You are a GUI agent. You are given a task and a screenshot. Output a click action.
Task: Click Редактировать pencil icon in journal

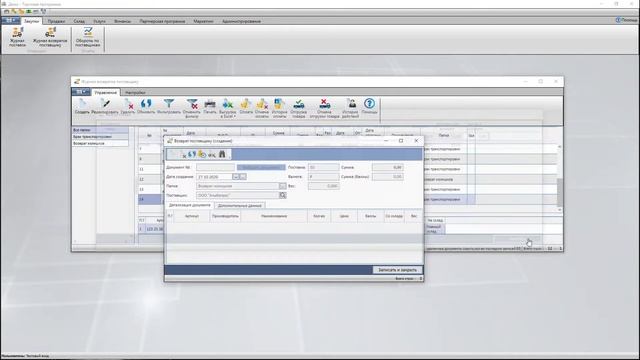coord(105,107)
